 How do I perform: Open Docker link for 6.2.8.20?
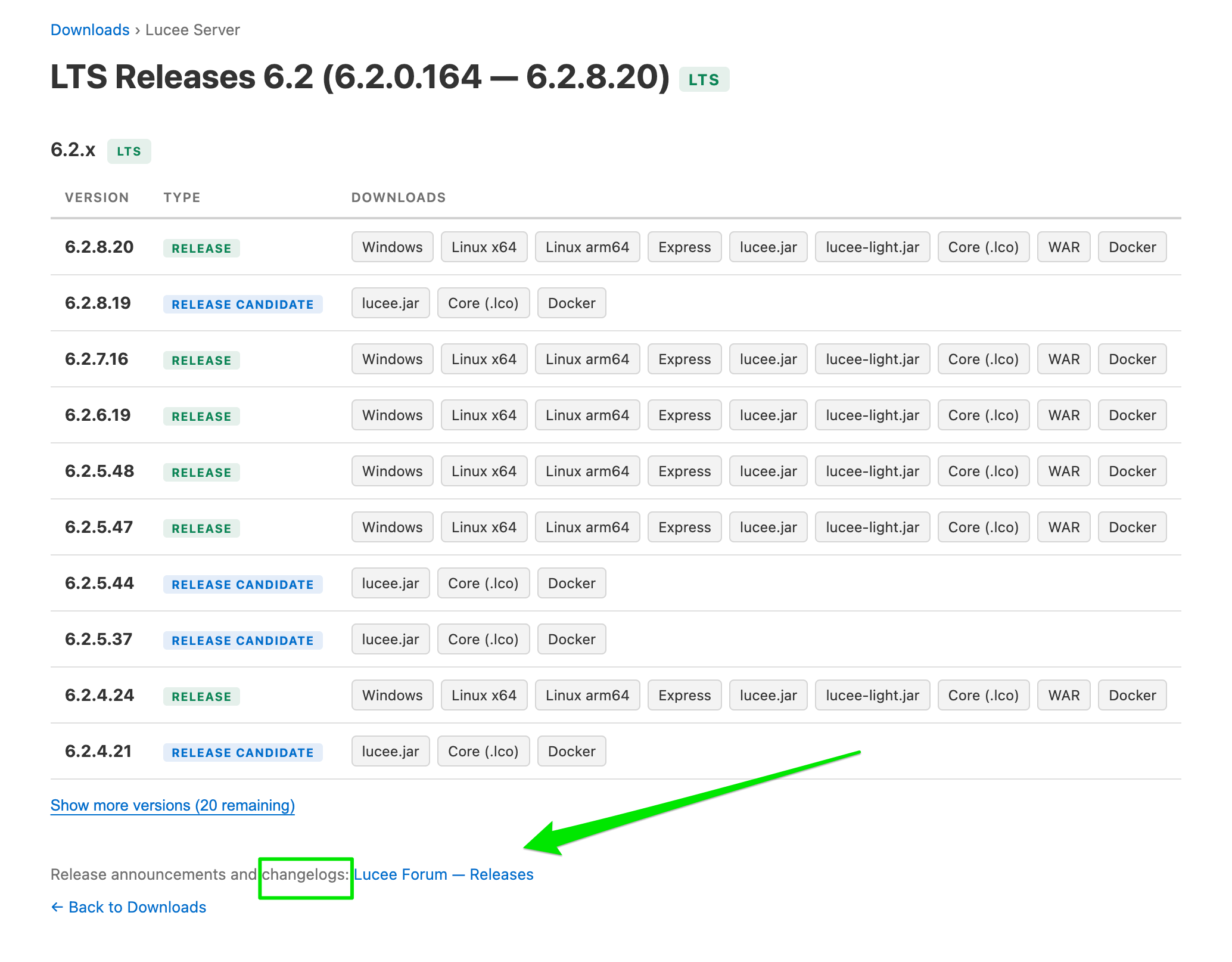tap(1133, 247)
